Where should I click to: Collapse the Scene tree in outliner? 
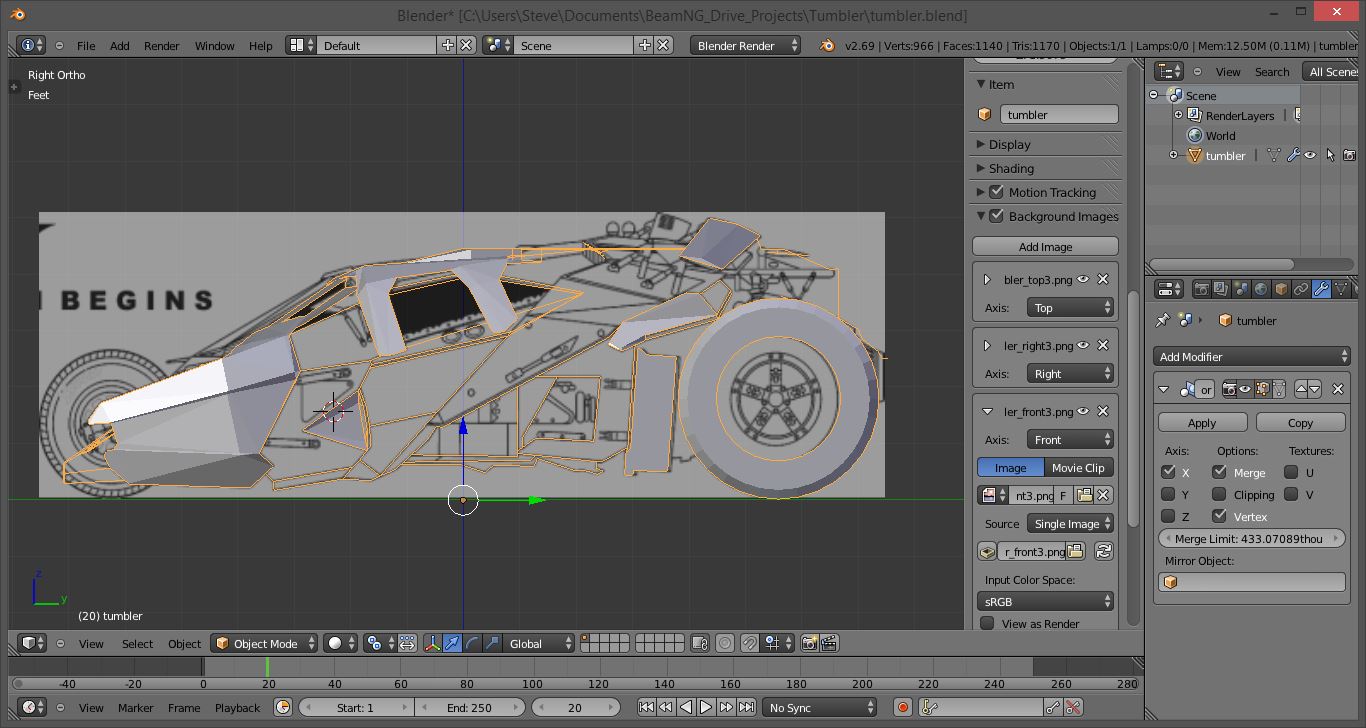[x=1154, y=95]
